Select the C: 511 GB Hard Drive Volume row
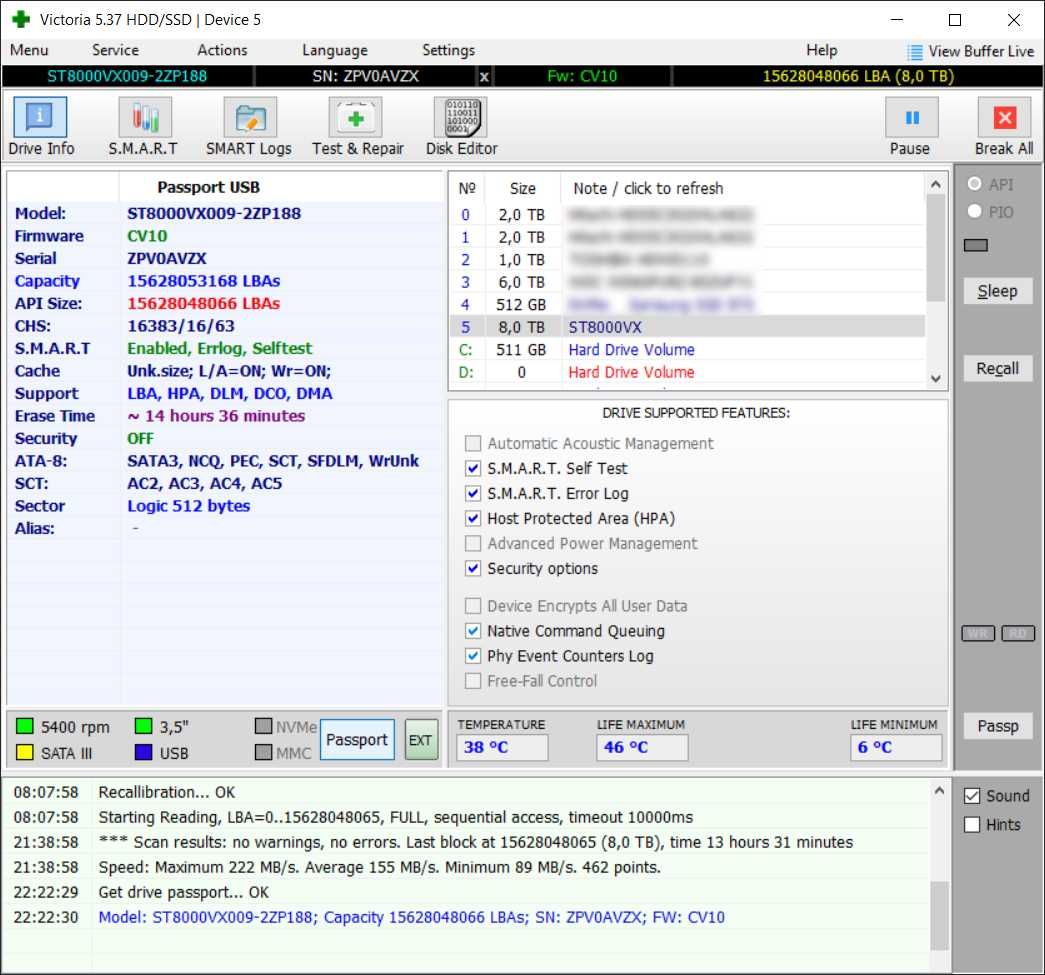The height and width of the screenshot is (975, 1045). 687,350
